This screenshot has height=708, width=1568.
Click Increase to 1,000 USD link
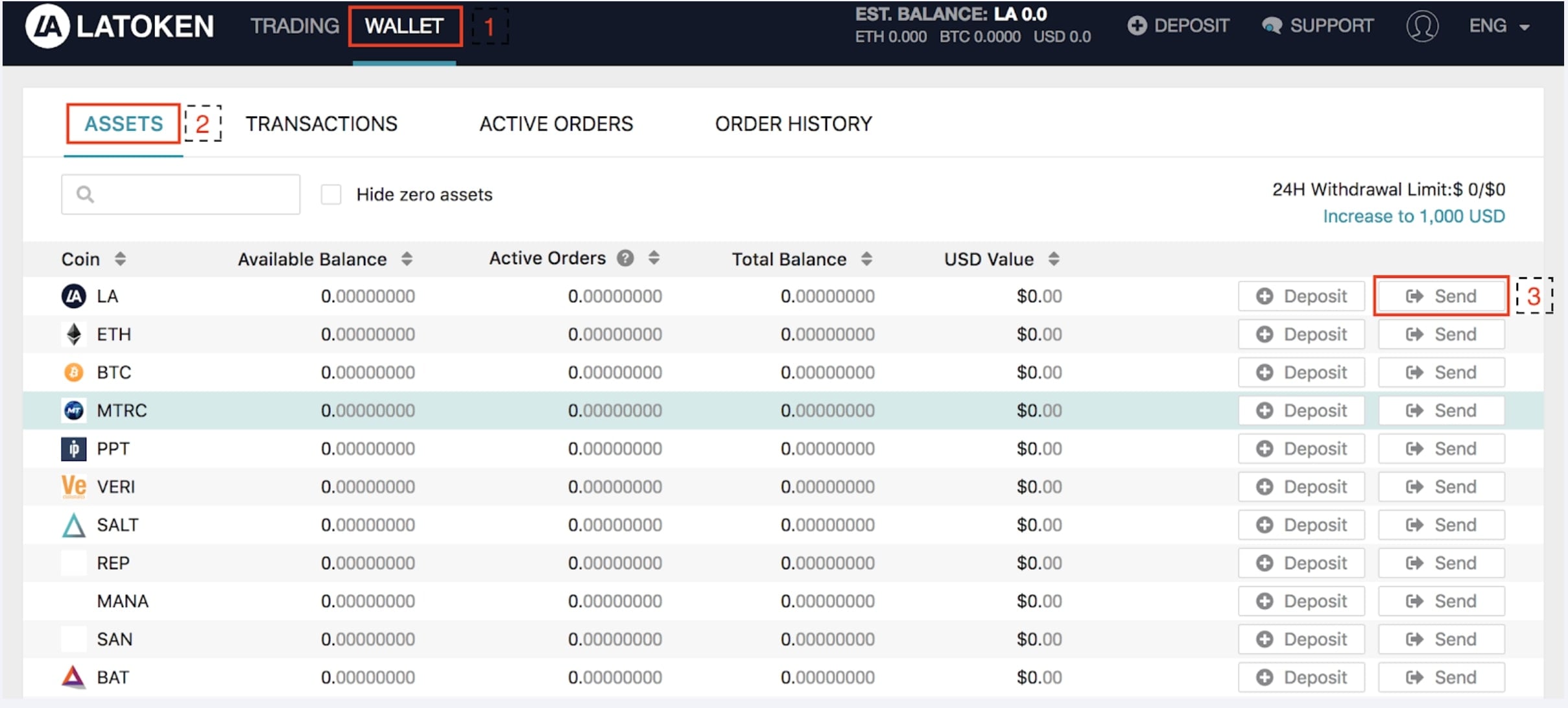(x=1414, y=216)
